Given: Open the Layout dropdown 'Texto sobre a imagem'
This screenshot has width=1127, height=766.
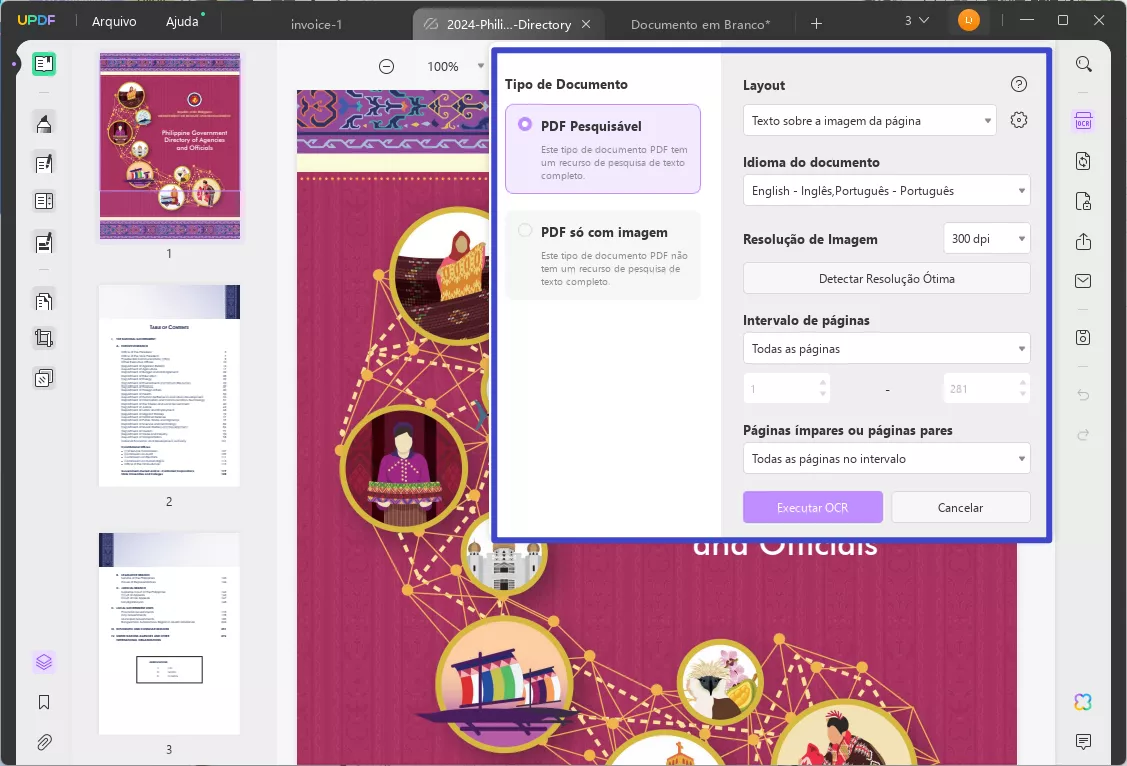Looking at the screenshot, I should tap(869, 121).
